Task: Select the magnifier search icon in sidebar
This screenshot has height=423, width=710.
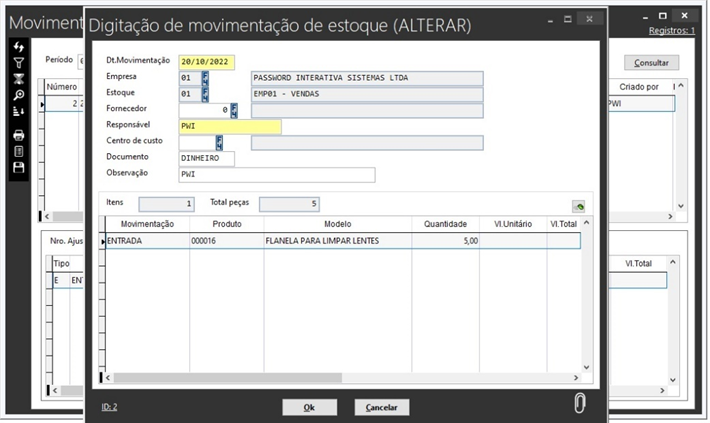Action: pos(18,95)
